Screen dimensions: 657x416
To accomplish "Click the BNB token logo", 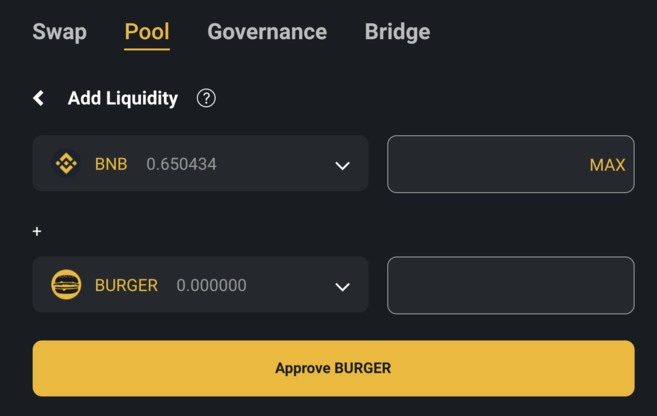I will coord(66,163).
